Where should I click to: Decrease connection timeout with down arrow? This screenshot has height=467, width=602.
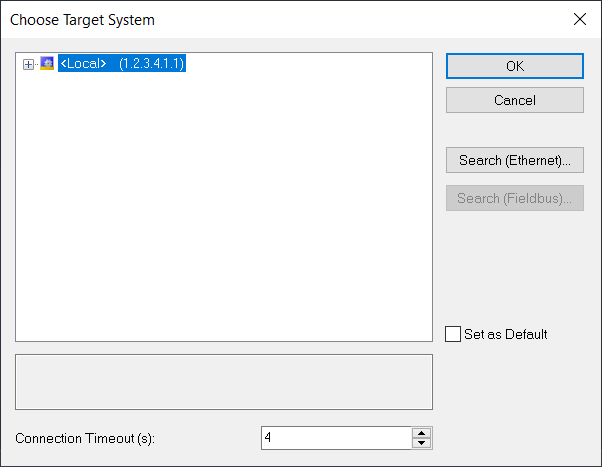422,443
